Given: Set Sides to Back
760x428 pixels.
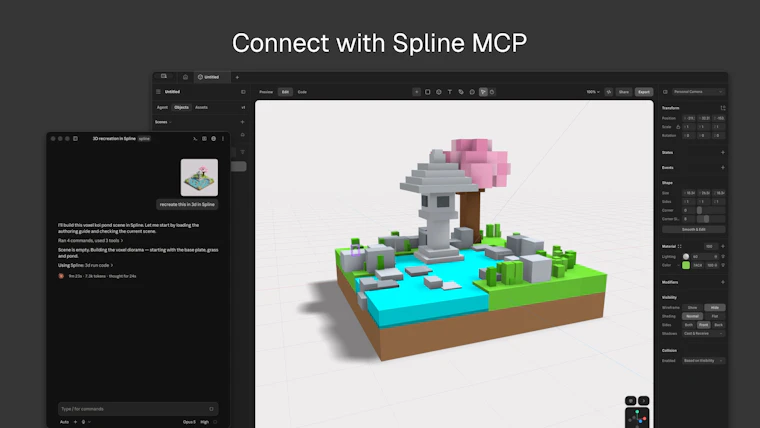Looking at the screenshot, I should (x=718, y=325).
